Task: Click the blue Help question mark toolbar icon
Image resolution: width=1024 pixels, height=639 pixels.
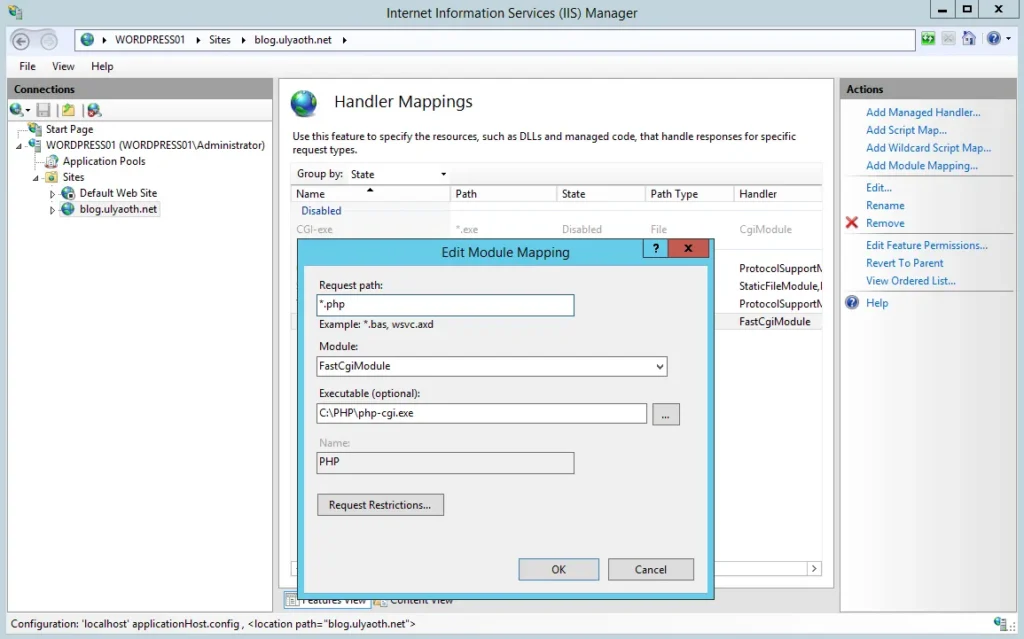Action: point(992,39)
